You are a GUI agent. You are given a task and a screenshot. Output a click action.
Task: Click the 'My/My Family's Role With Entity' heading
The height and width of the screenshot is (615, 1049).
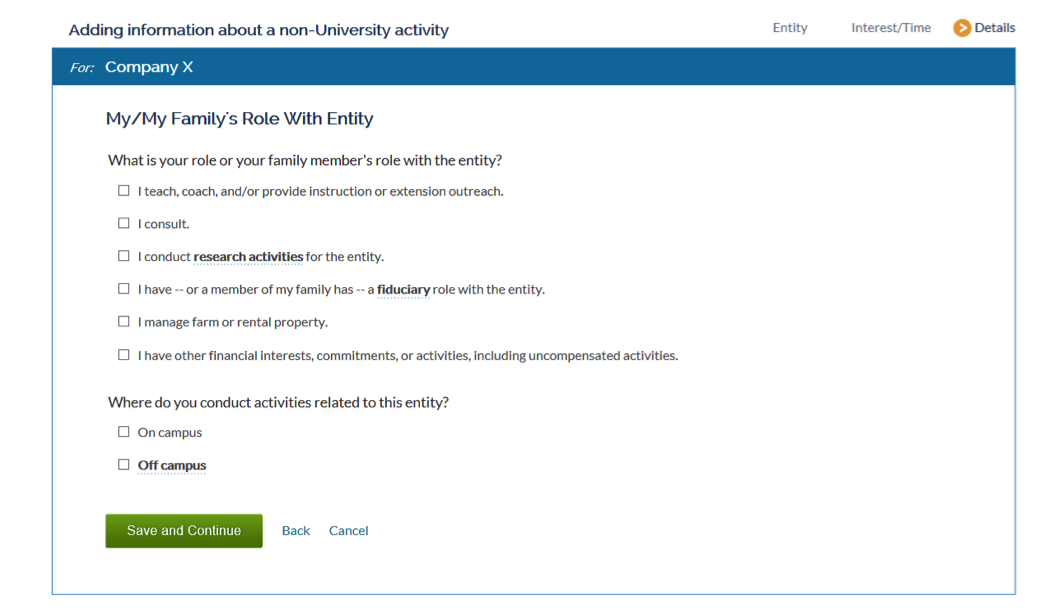pyautogui.click(x=240, y=118)
